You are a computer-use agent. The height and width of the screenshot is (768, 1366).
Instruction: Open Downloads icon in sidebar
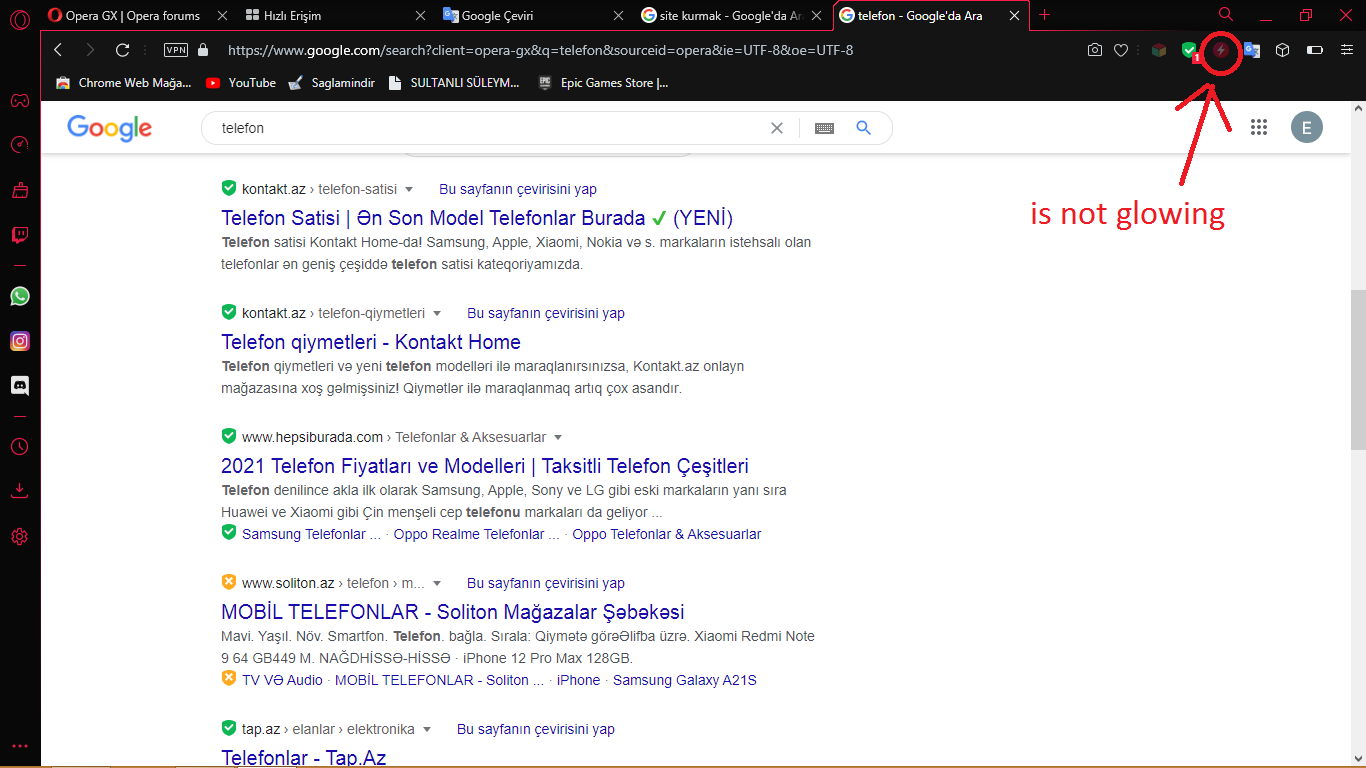pyautogui.click(x=19, y=491)
